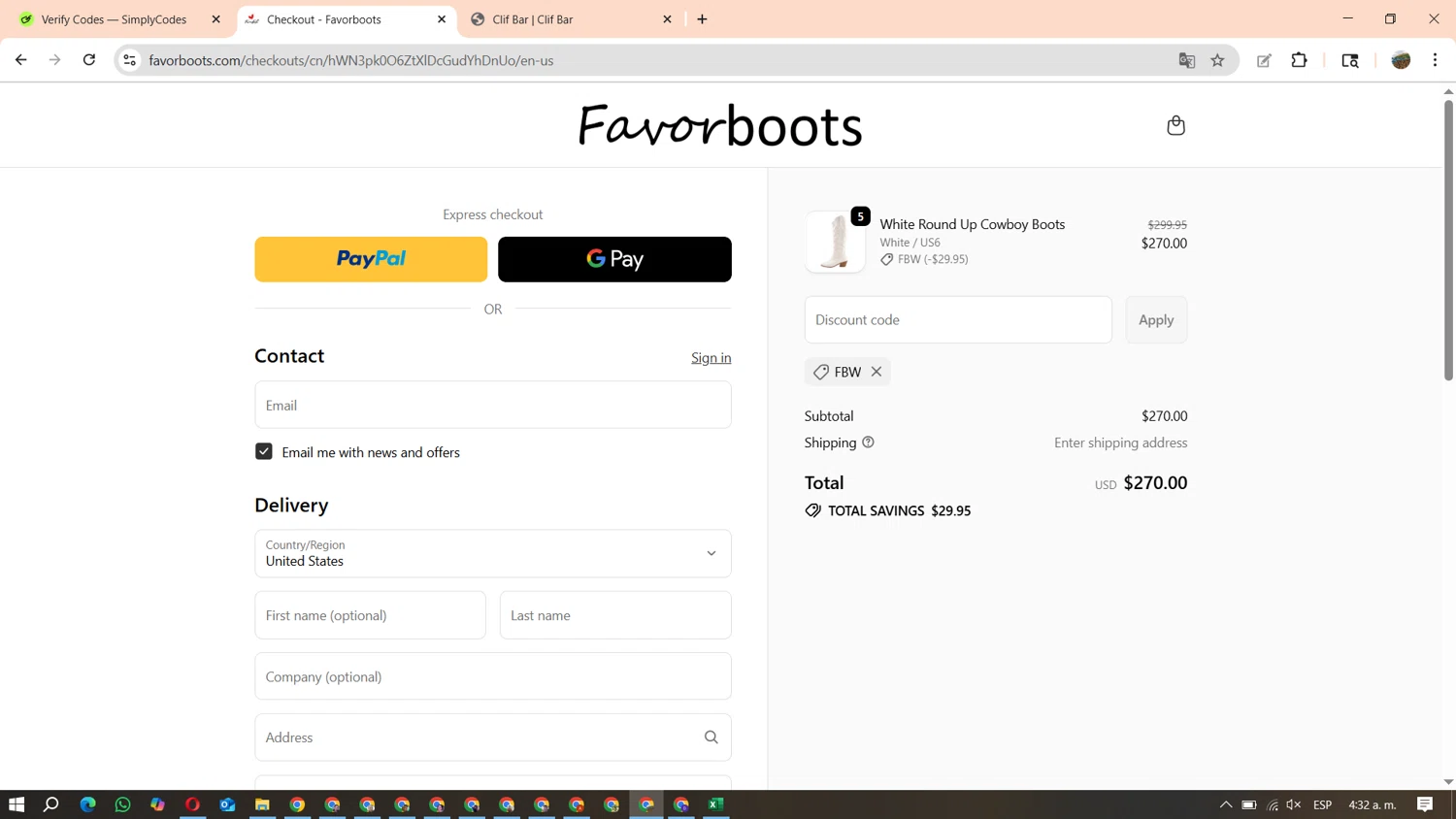Focus the Discount code field
Image resolution: width=1456 pixels, height=819 pixels.
[x=958, y=319]
